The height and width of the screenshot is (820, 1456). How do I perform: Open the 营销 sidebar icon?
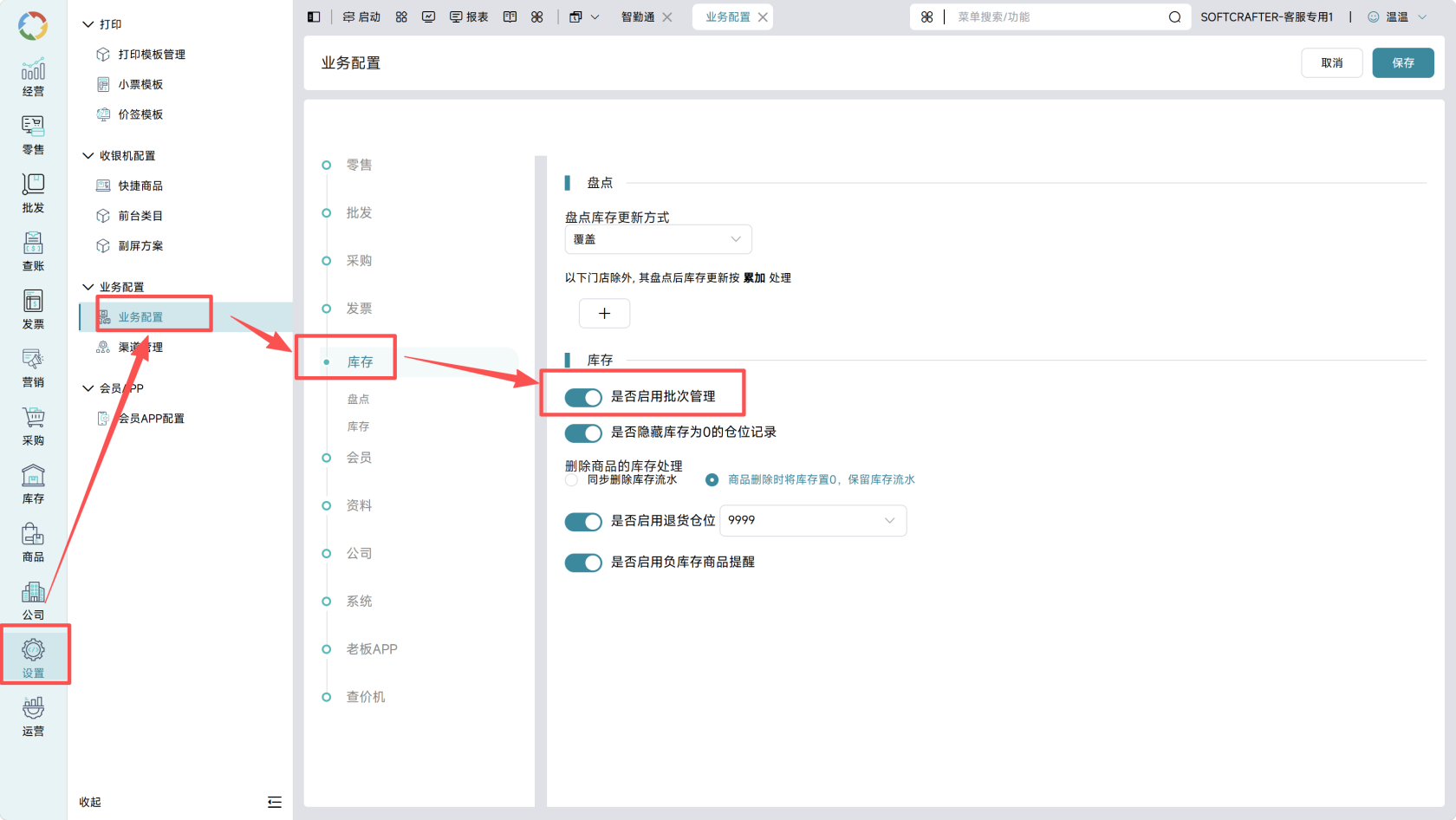point(33,368)
